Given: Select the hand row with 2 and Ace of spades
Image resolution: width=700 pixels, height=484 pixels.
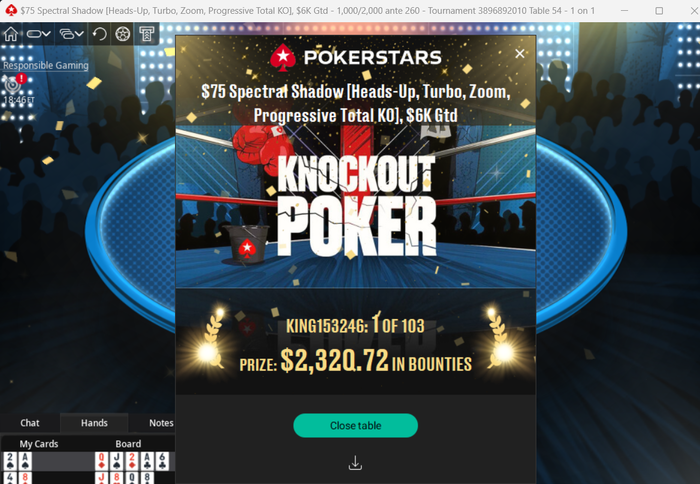Looking at the screenshot, I should click(x=88, y=461).
